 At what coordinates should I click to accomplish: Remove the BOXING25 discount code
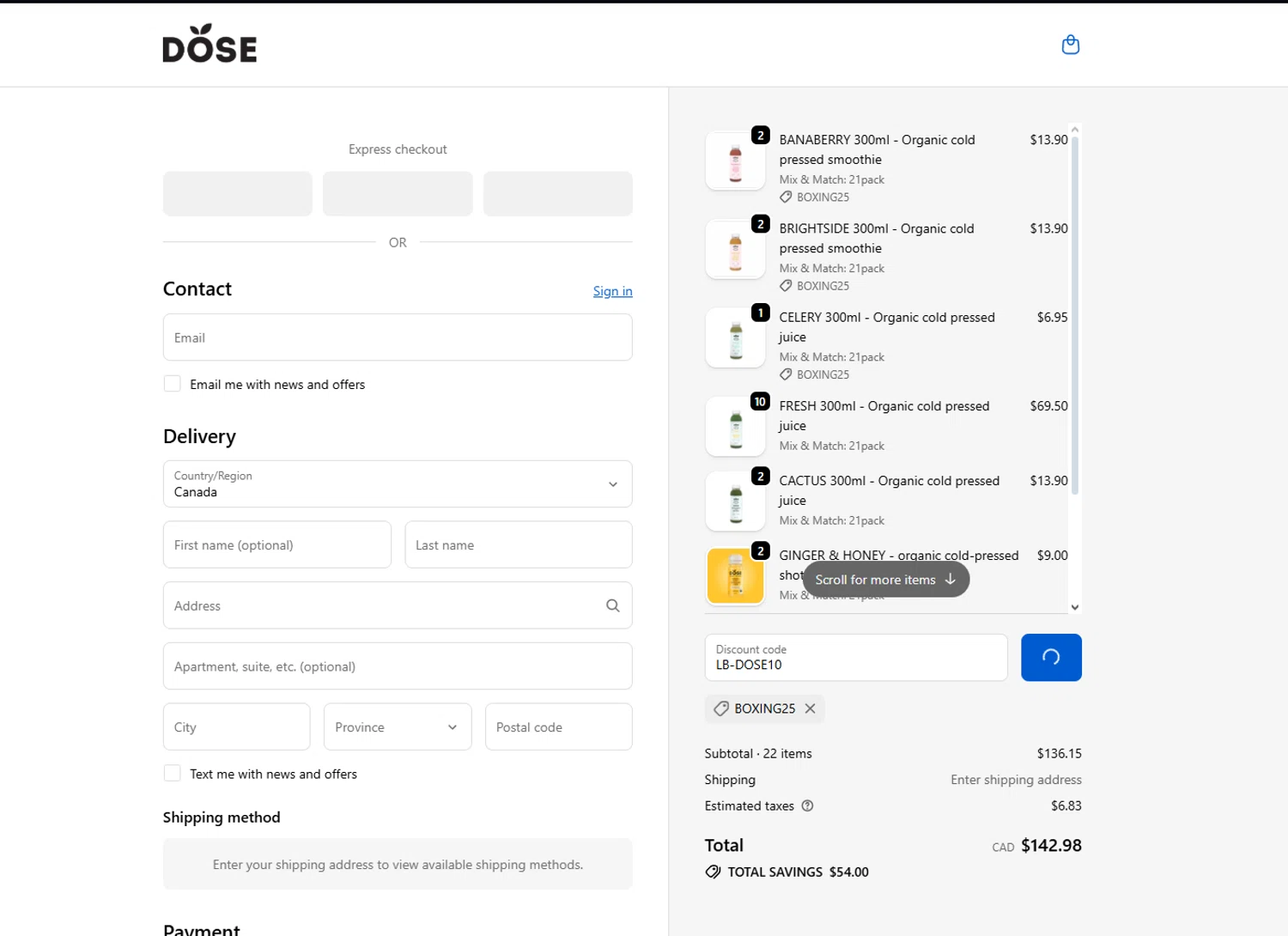coord(810,708)
